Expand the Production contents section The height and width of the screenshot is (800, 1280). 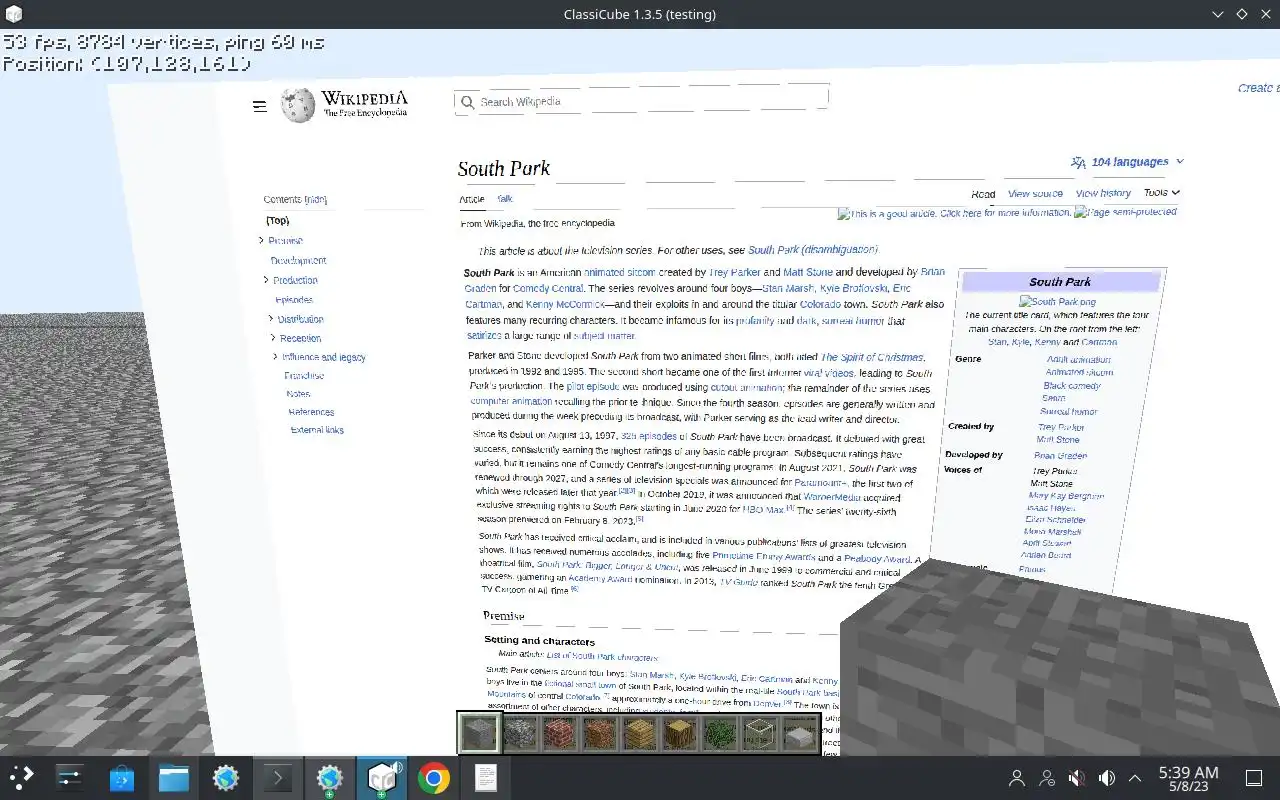pos(266,280)
